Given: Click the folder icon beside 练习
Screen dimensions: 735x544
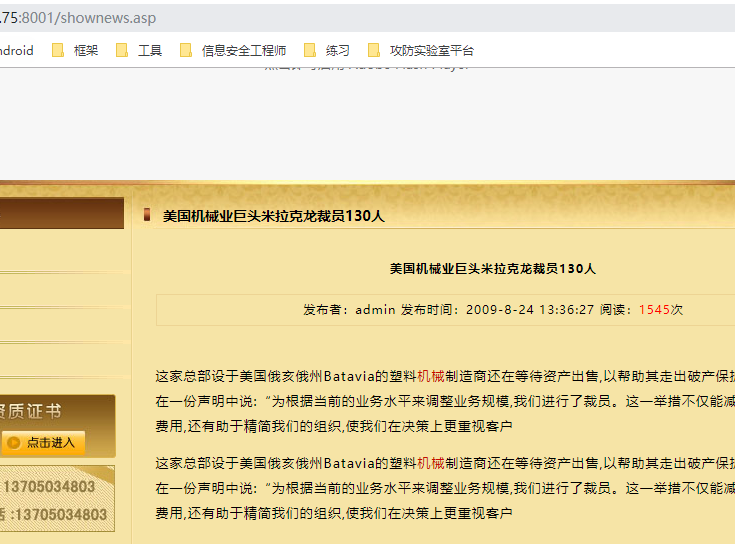Looking at the screenshot, I should pos(310,50).
